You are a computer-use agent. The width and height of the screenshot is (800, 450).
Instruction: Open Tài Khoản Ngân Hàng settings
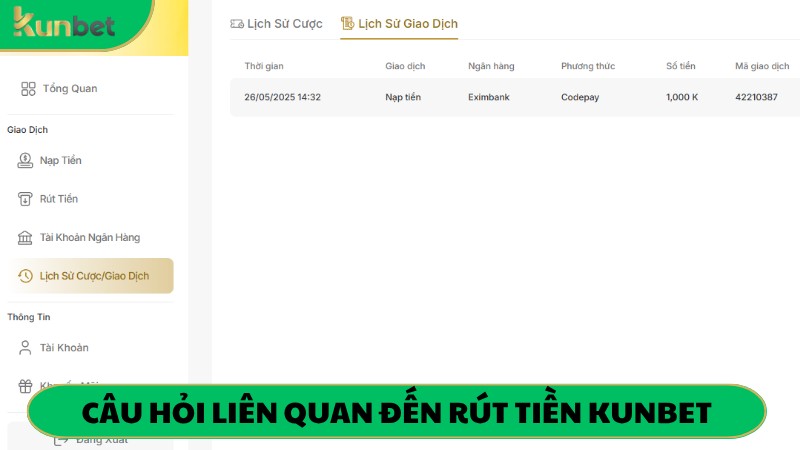point(90,238)
